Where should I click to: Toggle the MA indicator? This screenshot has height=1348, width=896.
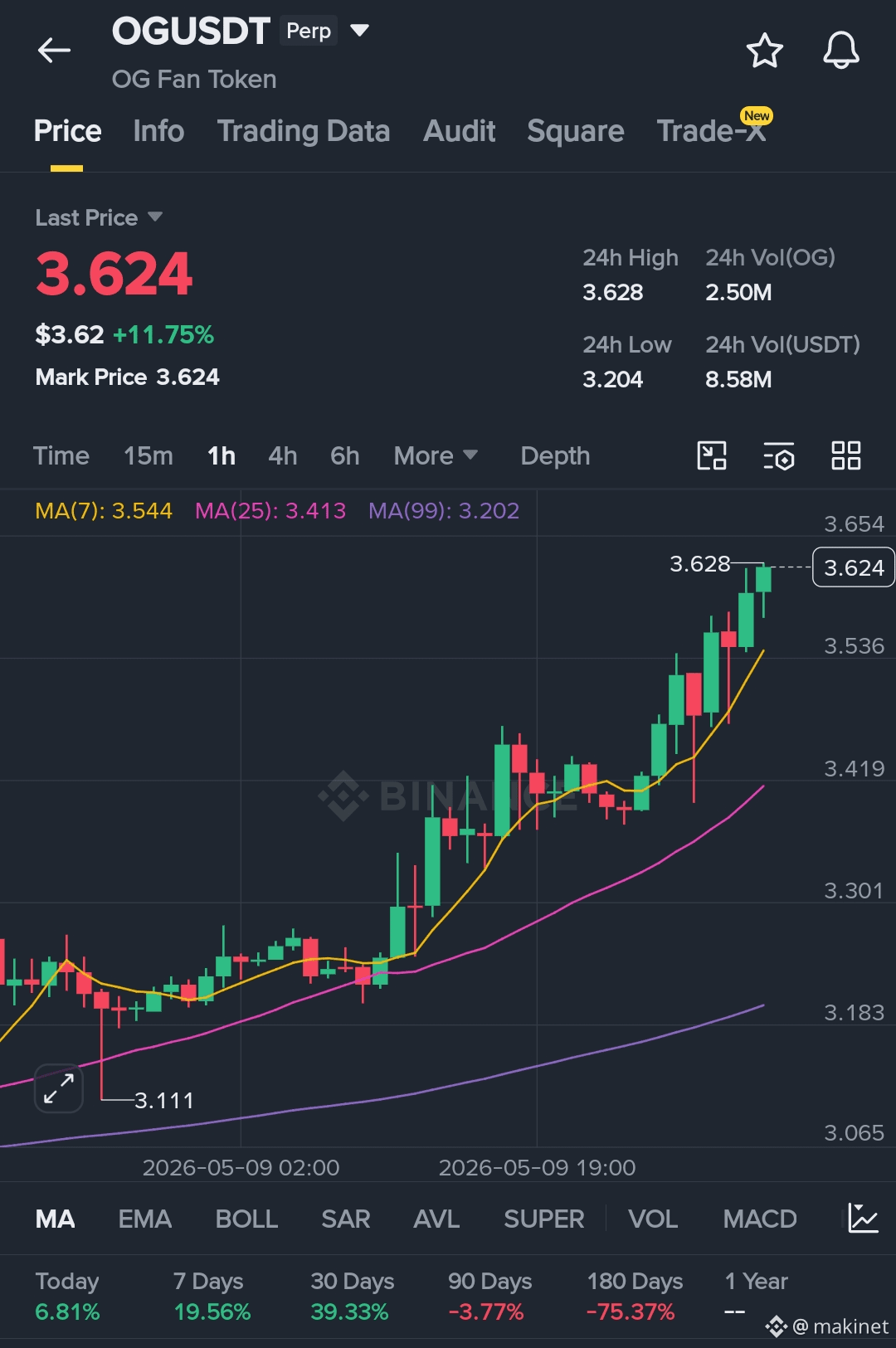pyautogui.click(x=56, y=1219)
